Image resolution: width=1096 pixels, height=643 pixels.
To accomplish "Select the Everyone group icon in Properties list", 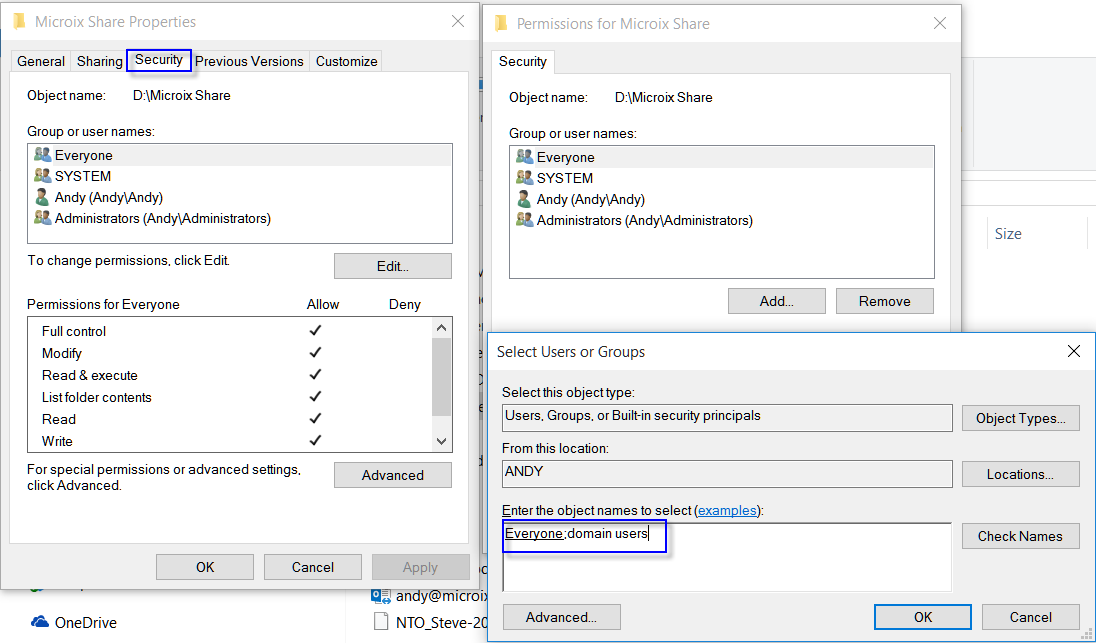I will 42,155.
